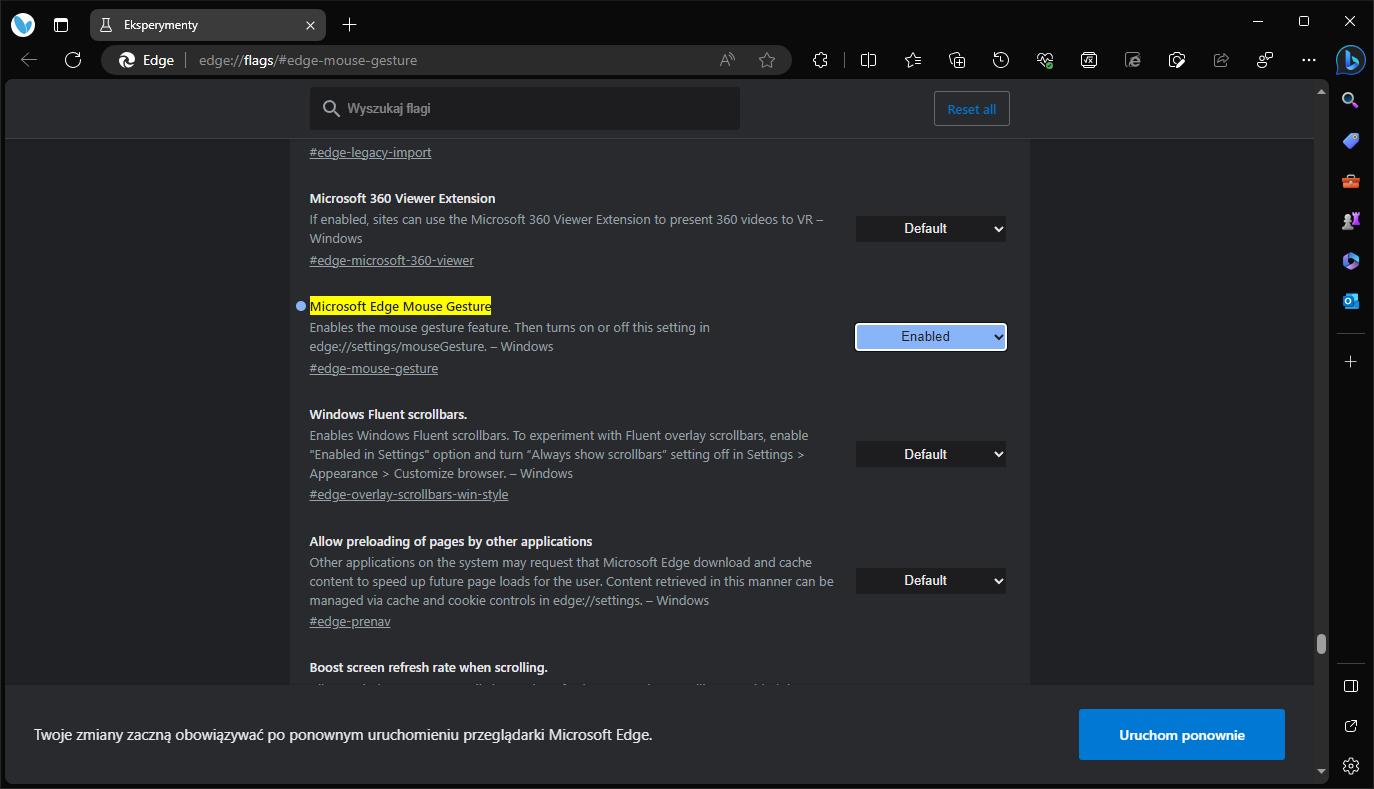Click the Edge site info icon in address bar
Viewport: 1374px width, 789px height.
[146, 60]
